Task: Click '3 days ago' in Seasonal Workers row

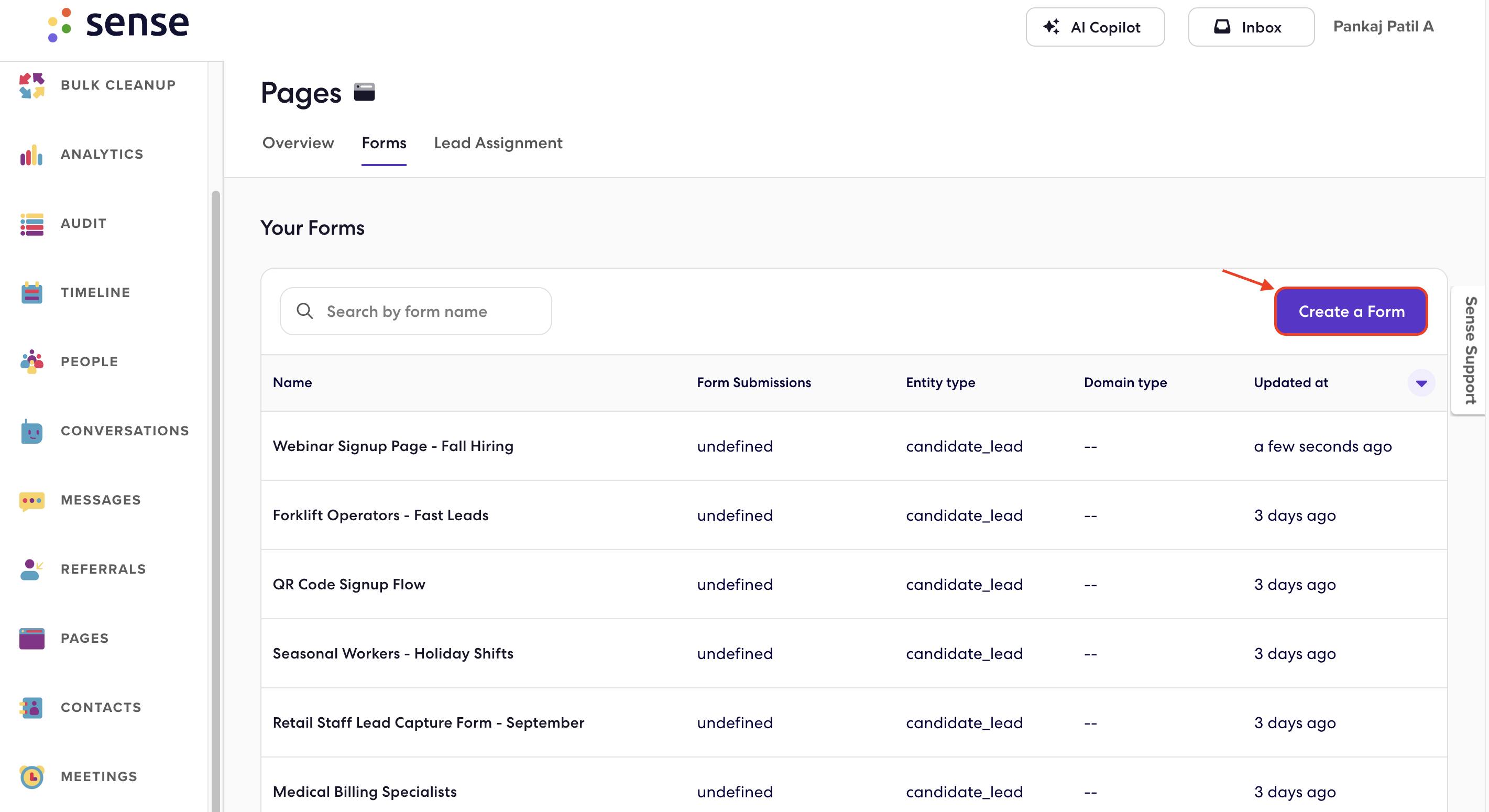Action: (x=1295, y=654)
